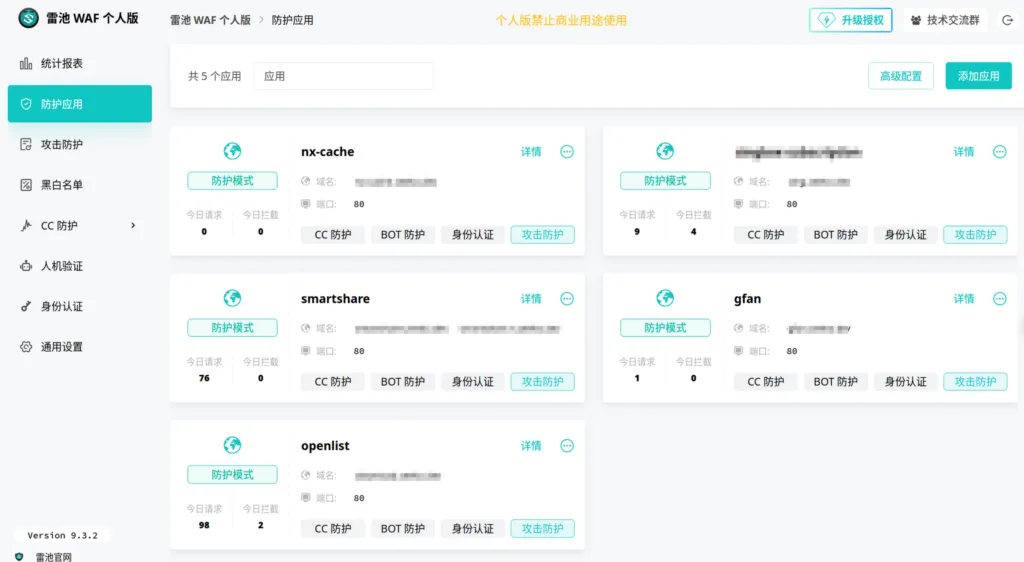Click the logout icon at top right

[1007, 20]
